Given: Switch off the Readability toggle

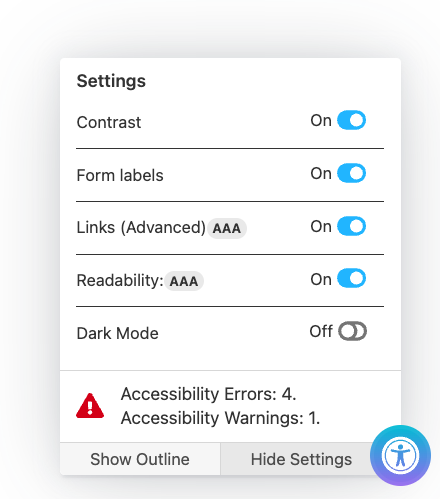Looking at the screenshot, I should [351, 278].
